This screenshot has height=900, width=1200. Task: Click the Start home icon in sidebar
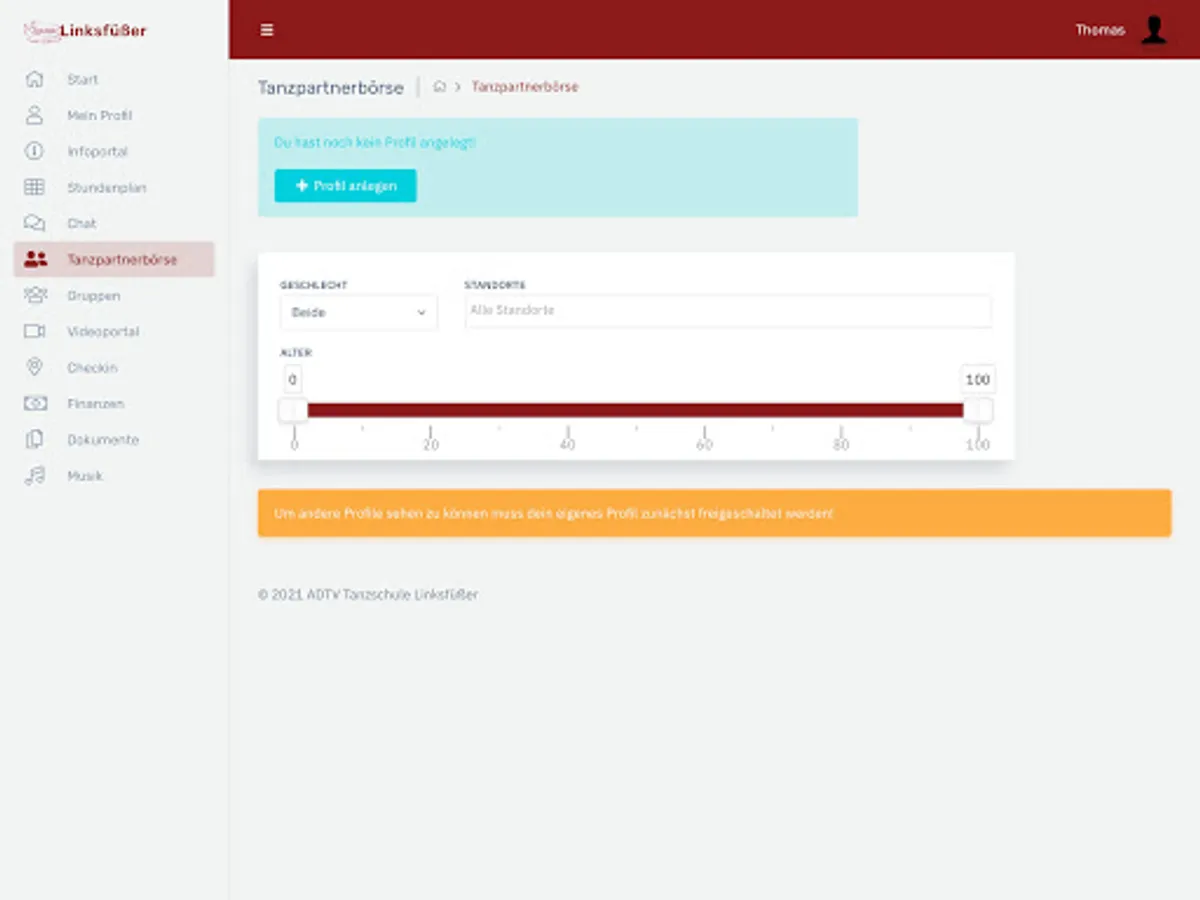click(x=34, y=79)
